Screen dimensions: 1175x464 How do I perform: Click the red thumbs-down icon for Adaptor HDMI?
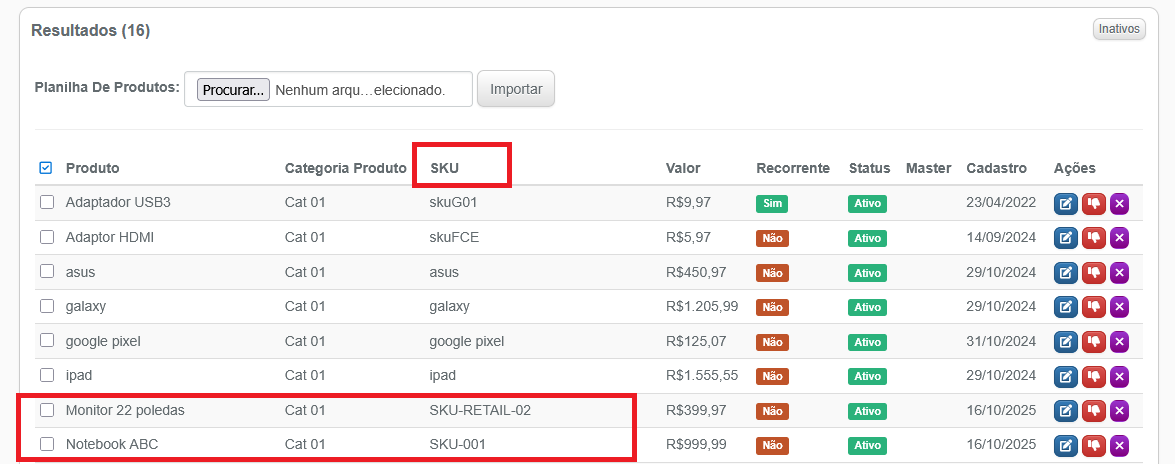coord(1093,238)
